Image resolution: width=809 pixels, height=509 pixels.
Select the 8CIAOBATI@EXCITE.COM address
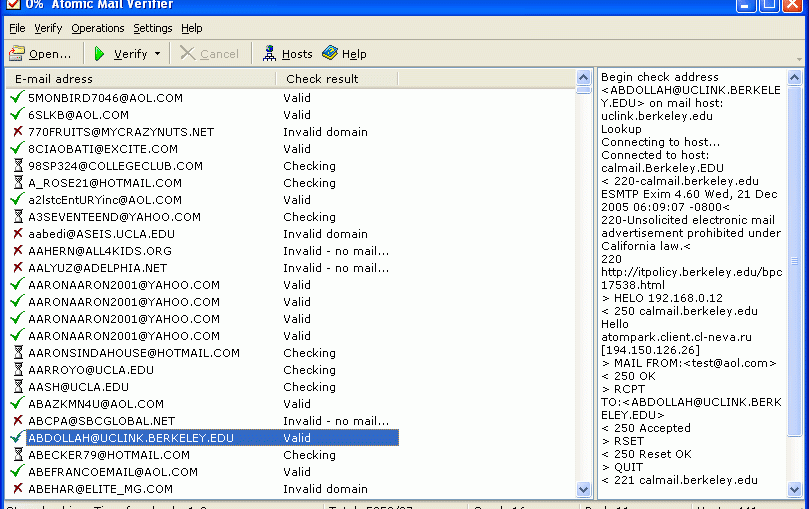tap(103, 149)
